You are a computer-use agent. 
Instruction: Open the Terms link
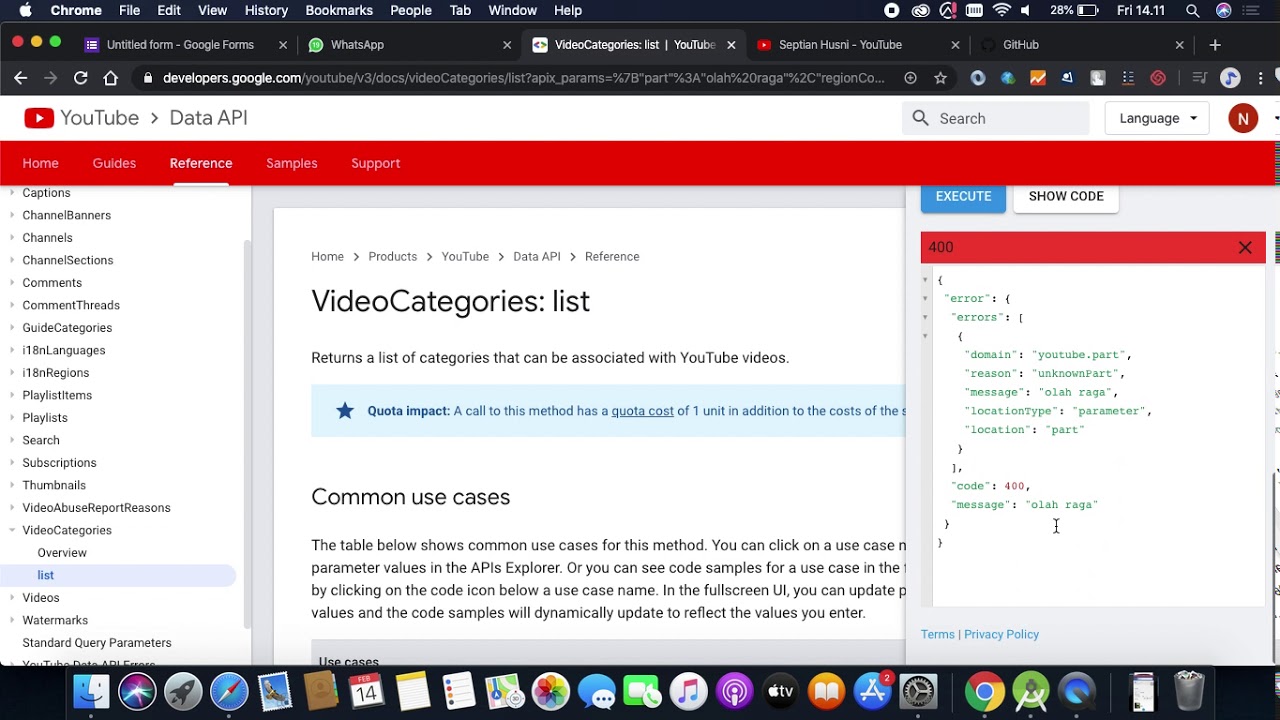[937, 634]
